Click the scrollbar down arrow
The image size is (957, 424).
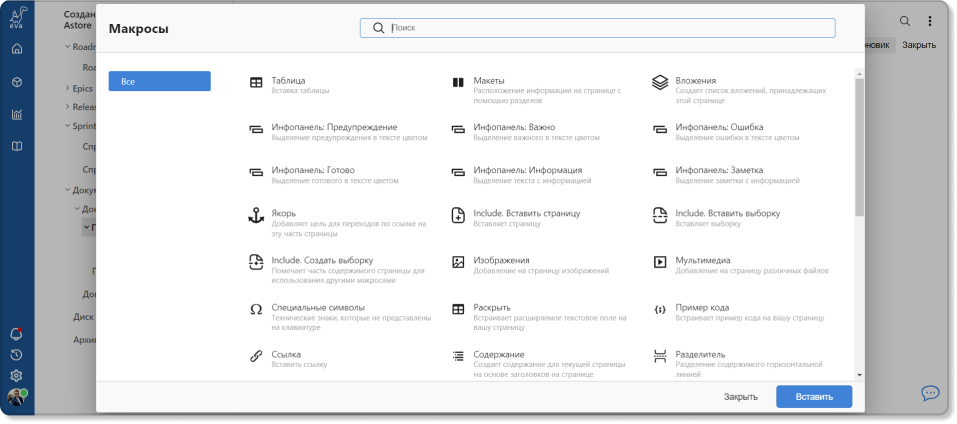coord(859,375)
